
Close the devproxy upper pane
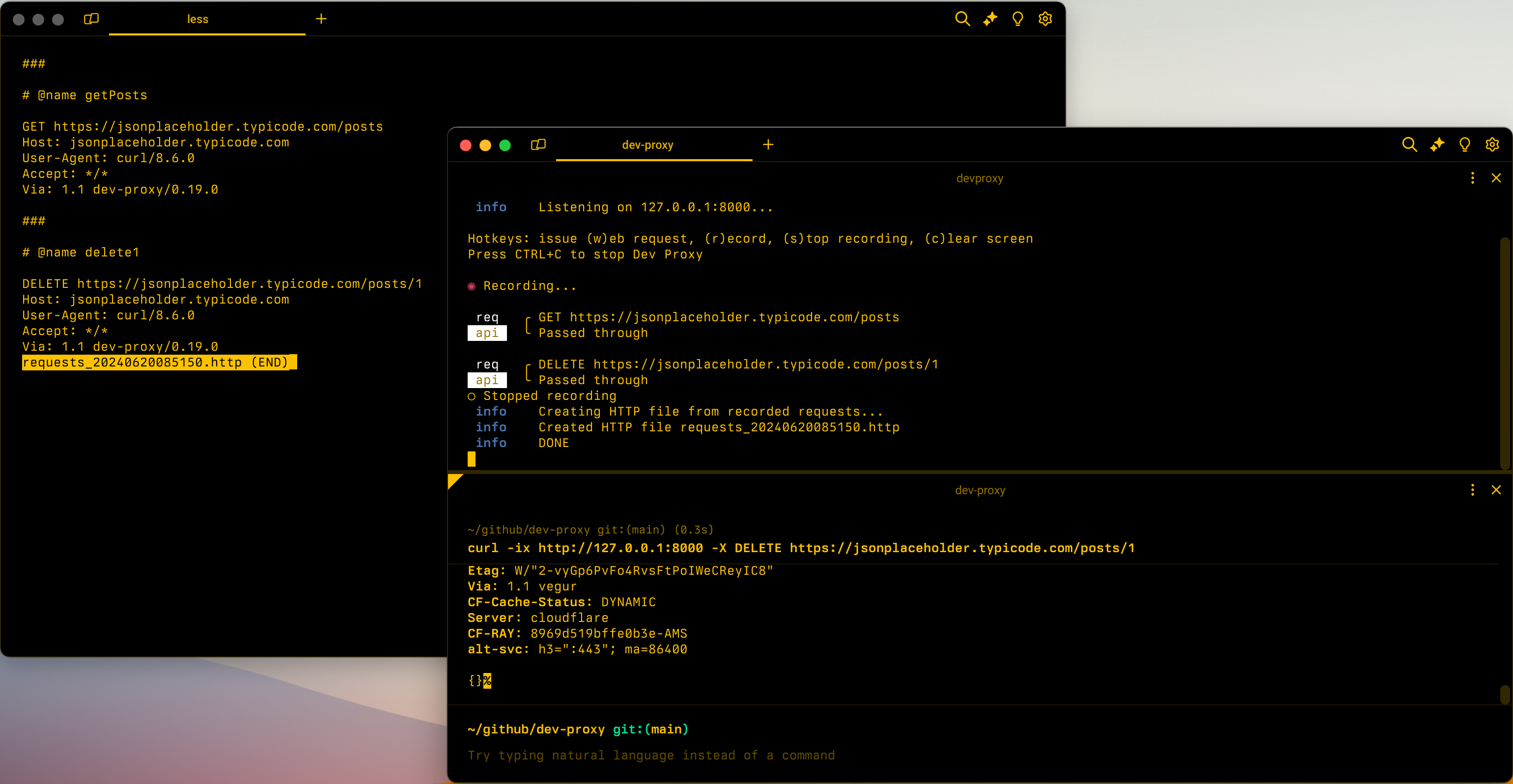[x=1496, y=178]
